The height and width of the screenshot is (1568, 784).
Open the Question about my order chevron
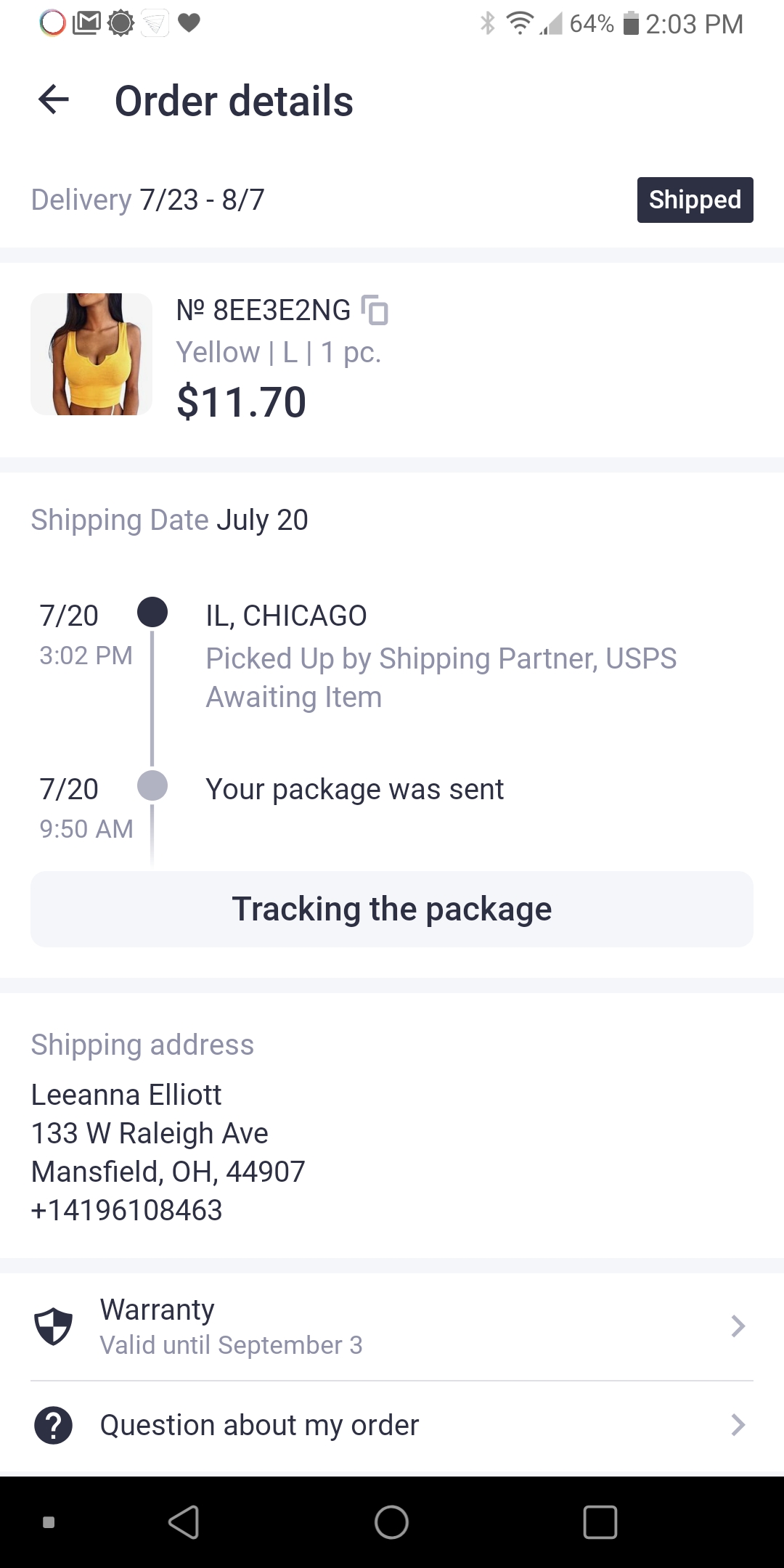pos(738,1425)
